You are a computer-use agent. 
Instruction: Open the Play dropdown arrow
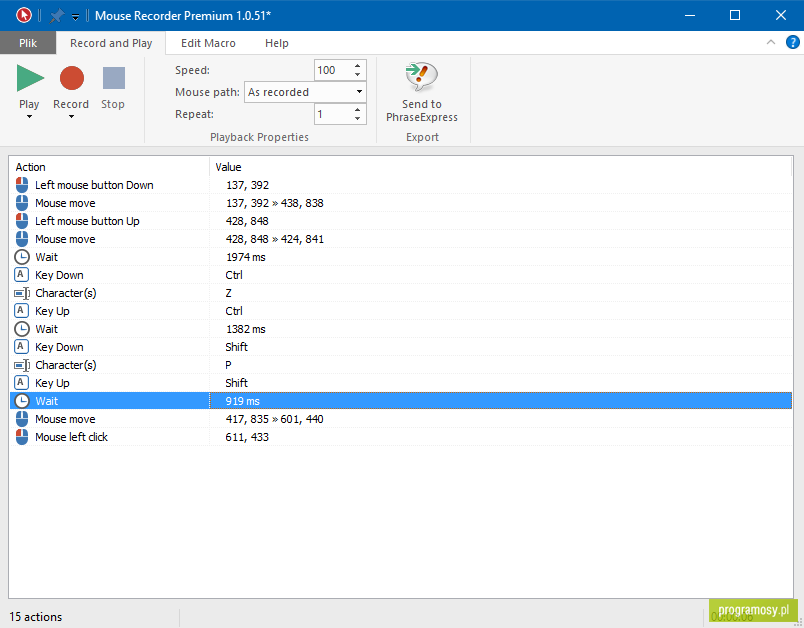point(29,117)
